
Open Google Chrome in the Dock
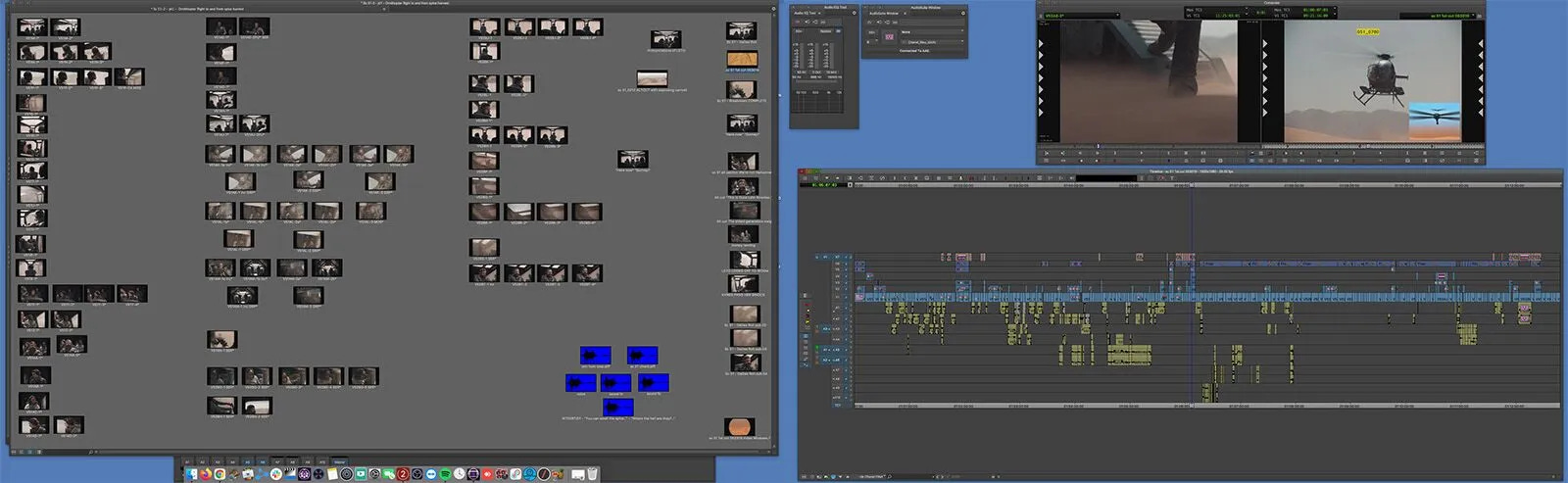coord(220,474)
